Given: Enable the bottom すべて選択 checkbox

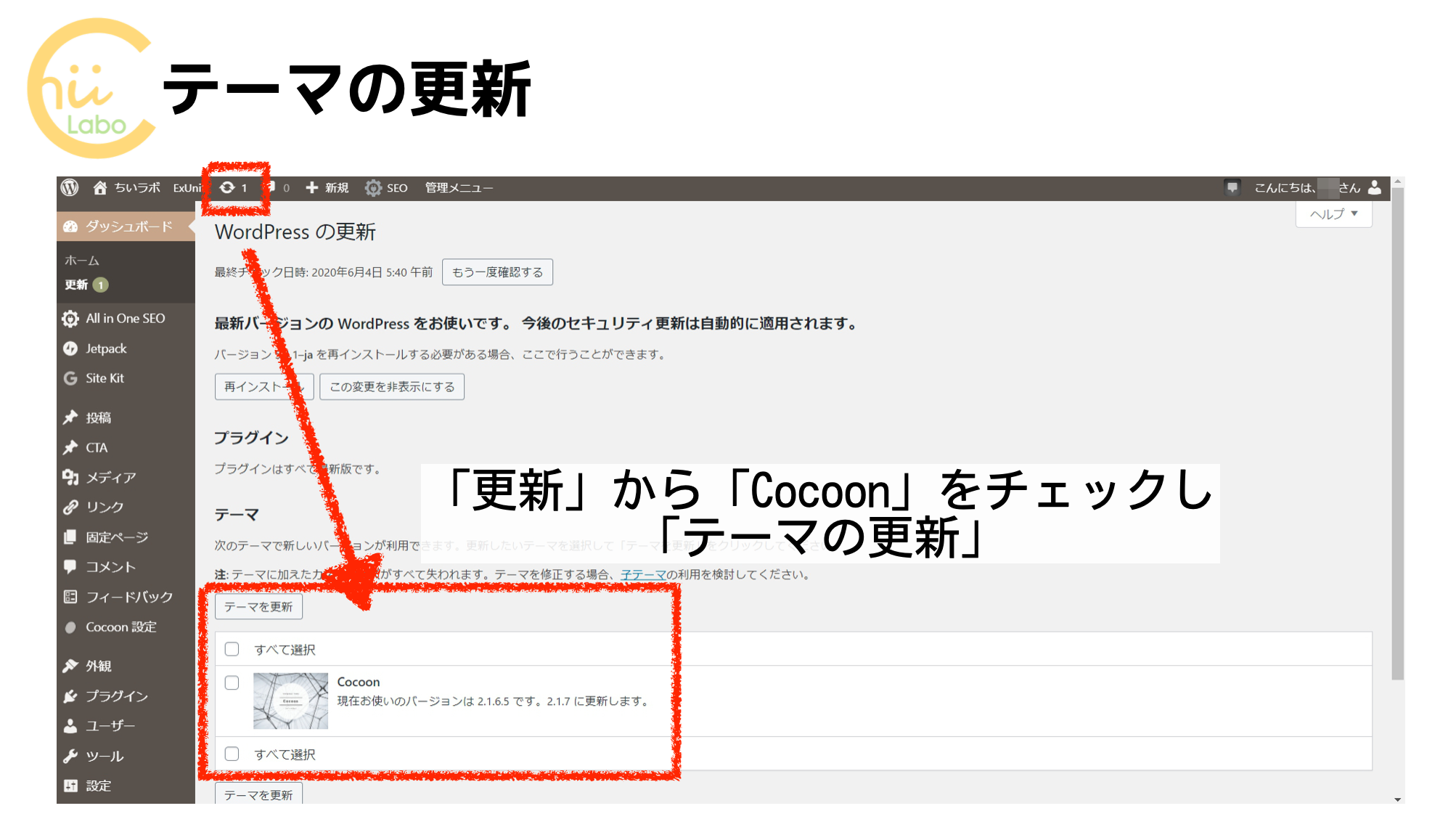Looking at the screenshot, I should click(232, 754).
